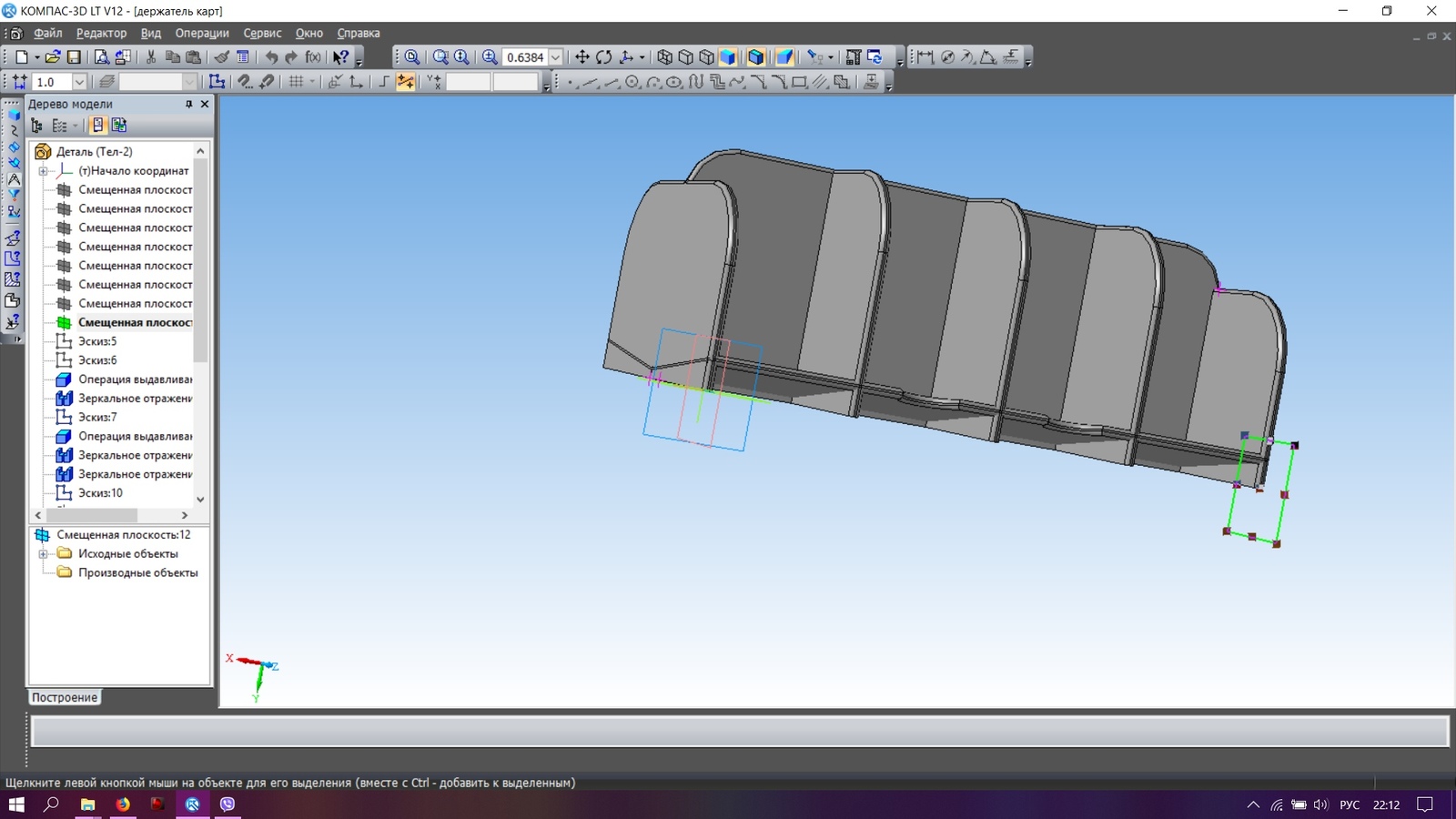Expand the Исходные объекты folder
This screenshot has height=819, width=1456.
tap(43, 553)
